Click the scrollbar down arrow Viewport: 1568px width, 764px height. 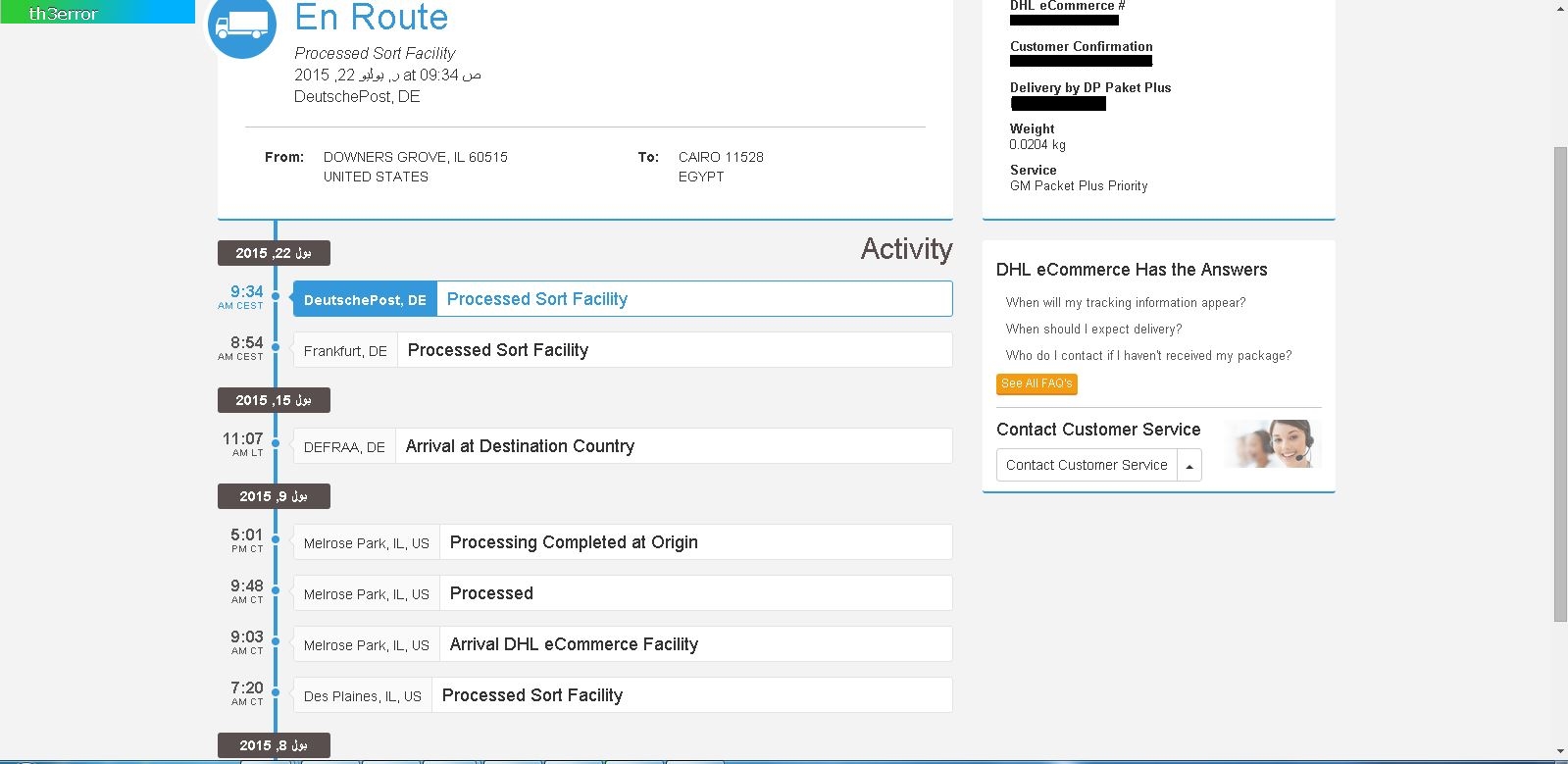click(1560, 752)
